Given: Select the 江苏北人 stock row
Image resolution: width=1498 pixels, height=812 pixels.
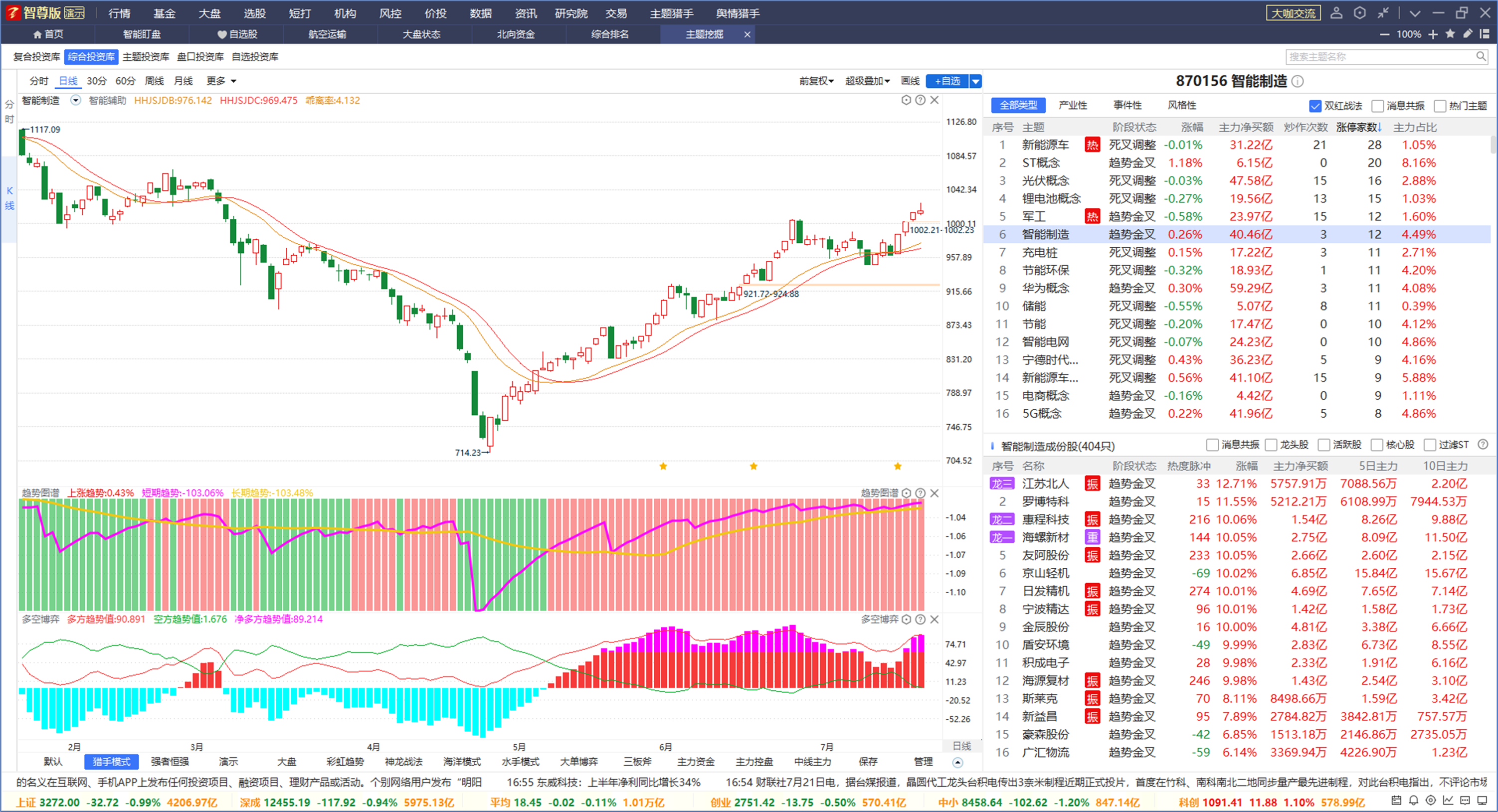Looking at the screenshot, I should click(1238, 484).
